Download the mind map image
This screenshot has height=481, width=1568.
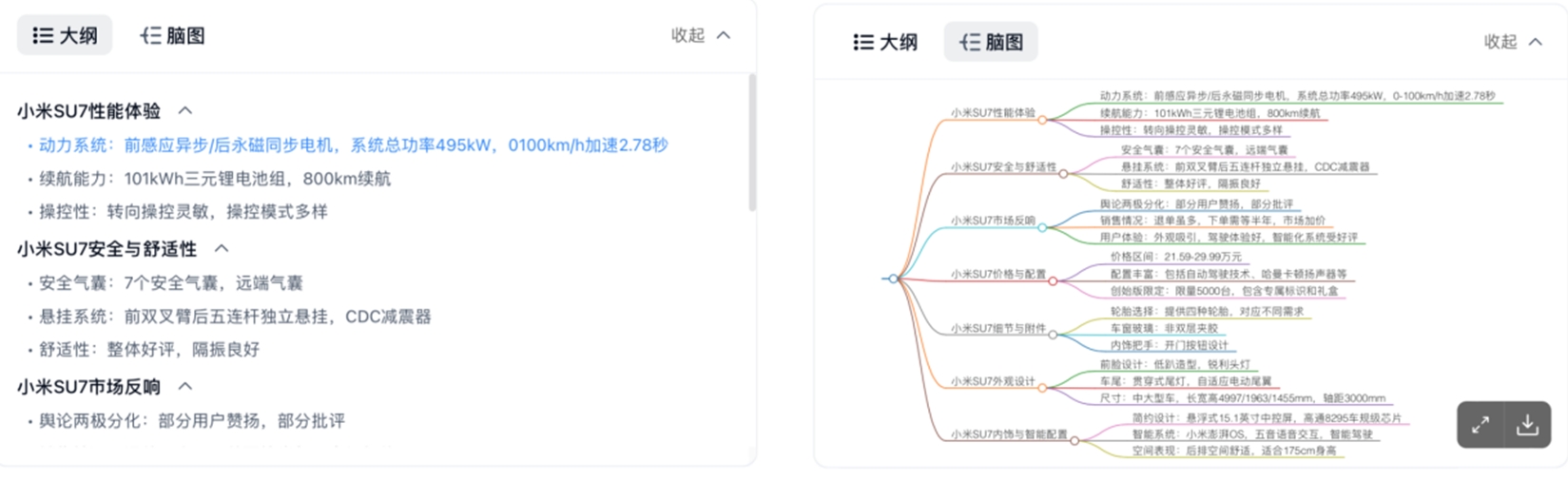coord(1527,425)
